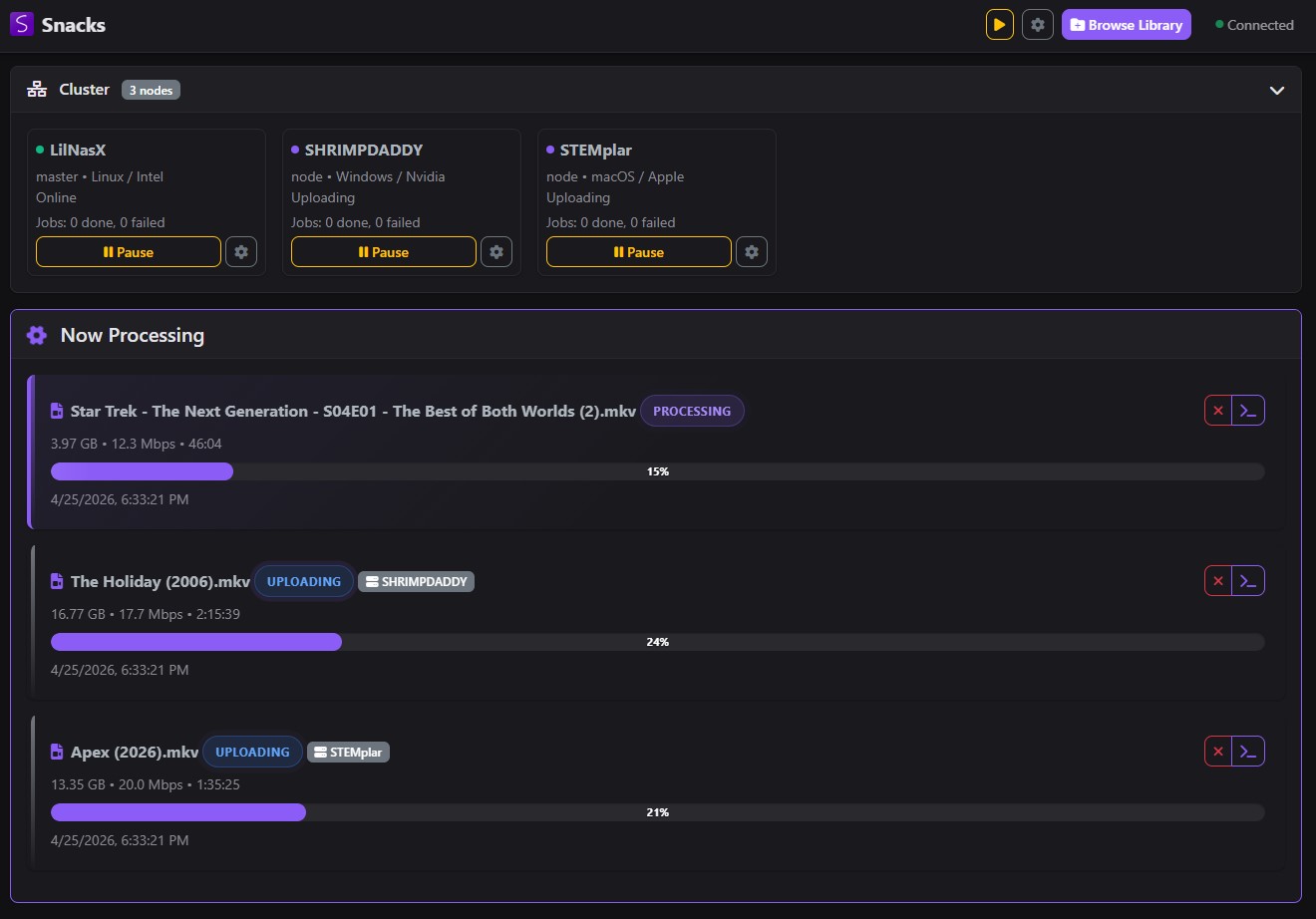
Task: Click the Now Processing gear icon
Action: pos(37,335)
